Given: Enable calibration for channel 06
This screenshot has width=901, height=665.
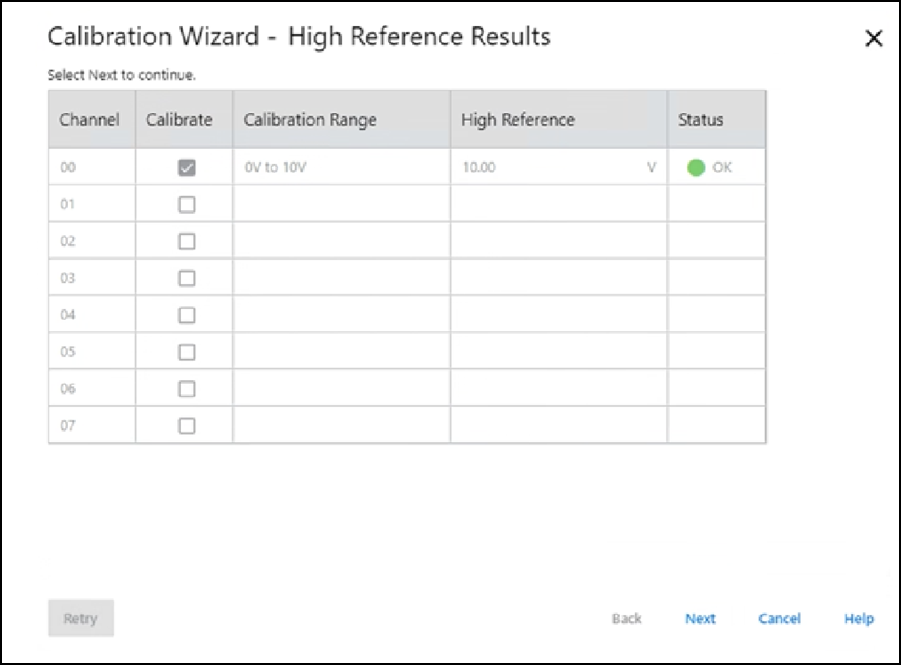Looking at the screenshot, I should tap(186, 388).
